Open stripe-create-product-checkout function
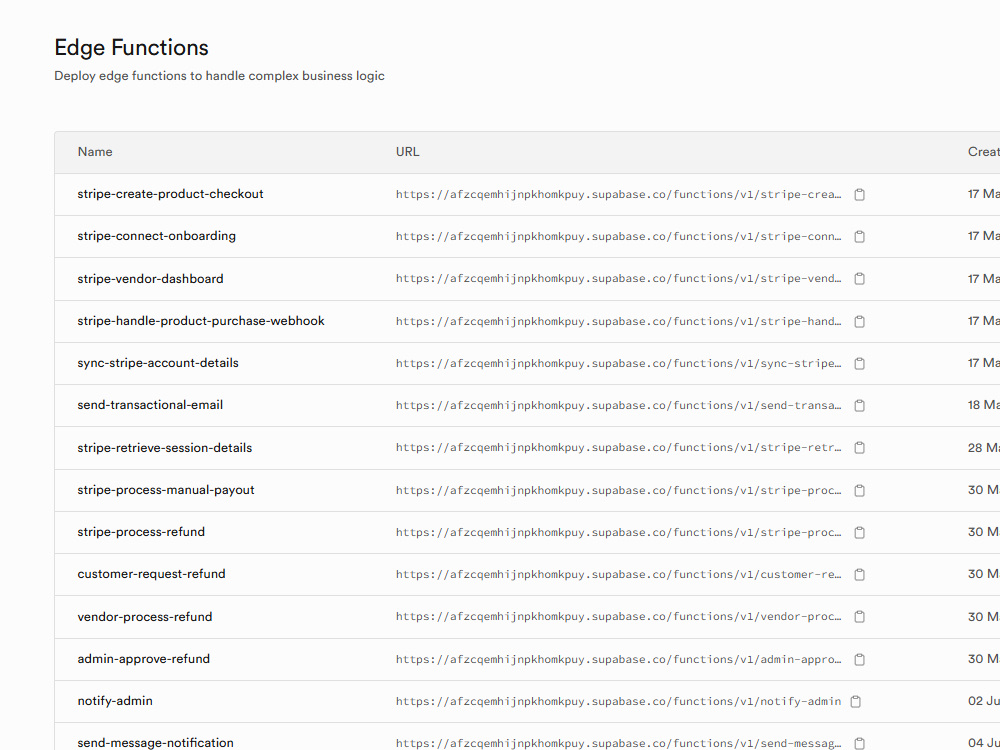The height and width of the screenshot is (750, 1000). click(170, 194)
